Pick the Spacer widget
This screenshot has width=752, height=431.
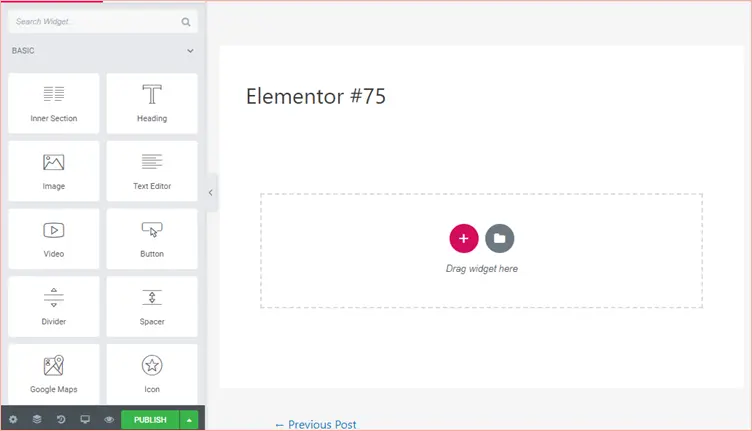(x=152, y=306)
